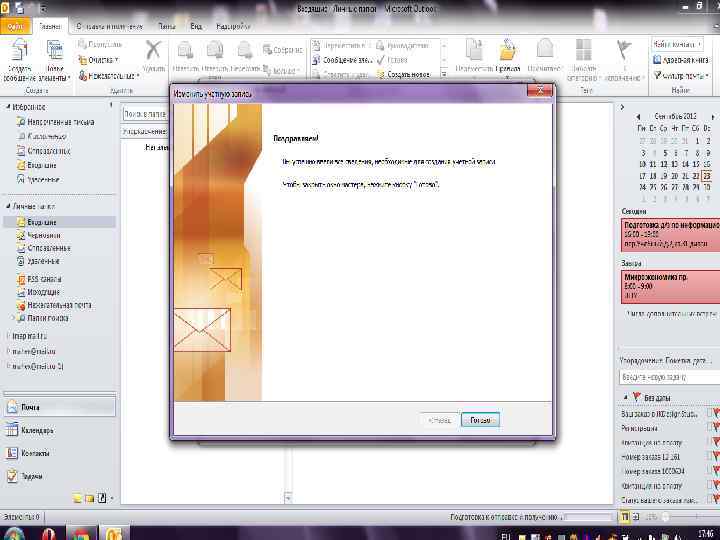Click Готово button in account dialog
This screenshot has width=720, height=540.
point(480,420)
